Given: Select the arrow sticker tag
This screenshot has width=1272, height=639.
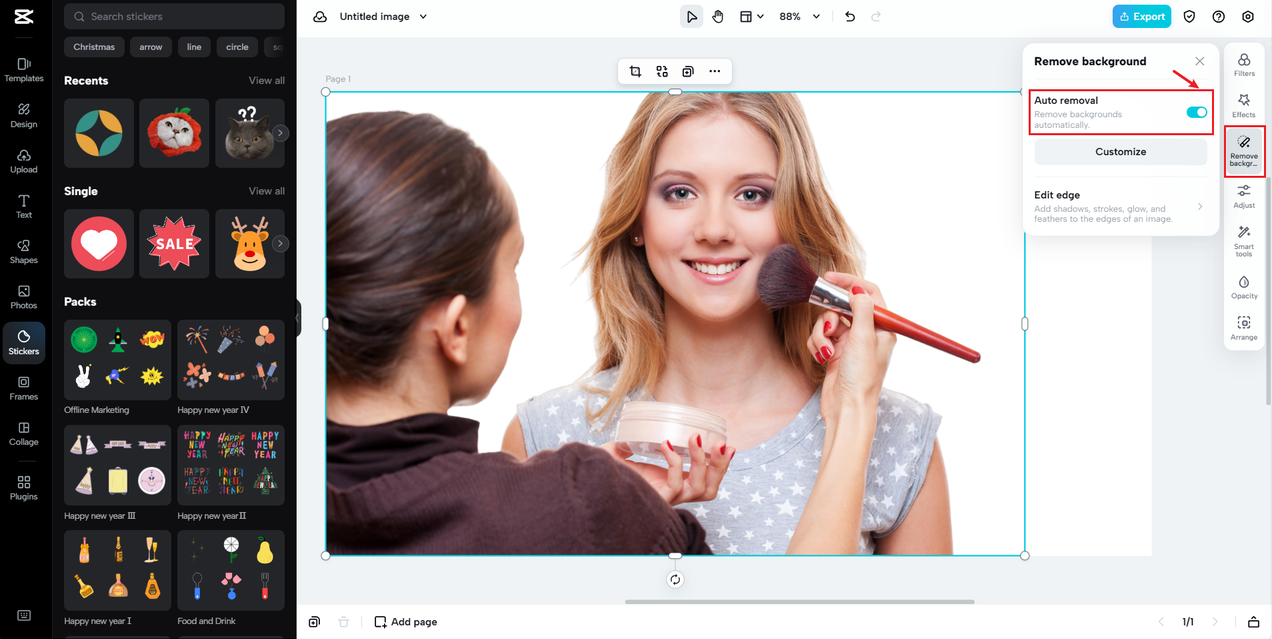Looking at the screenshot, I should click(151, 47).
